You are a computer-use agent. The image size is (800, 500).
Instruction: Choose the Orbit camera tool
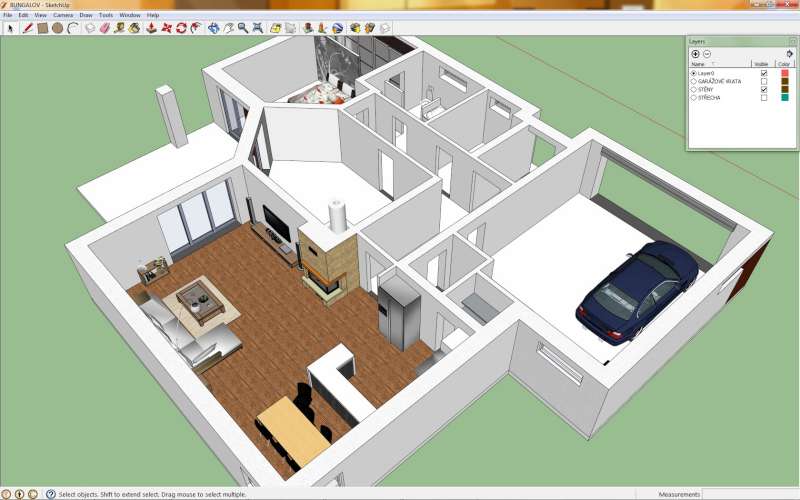click(x=213, y=28)
